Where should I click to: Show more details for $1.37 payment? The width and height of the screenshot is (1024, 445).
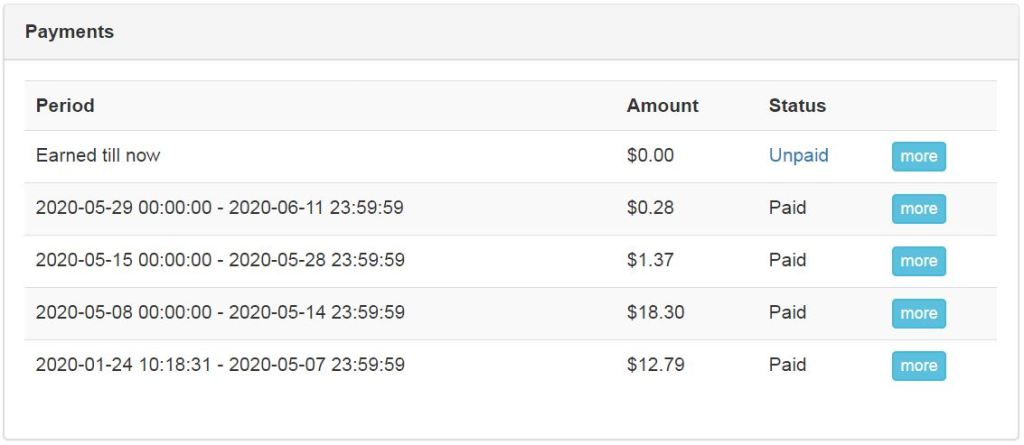click(x=918, y=261)
